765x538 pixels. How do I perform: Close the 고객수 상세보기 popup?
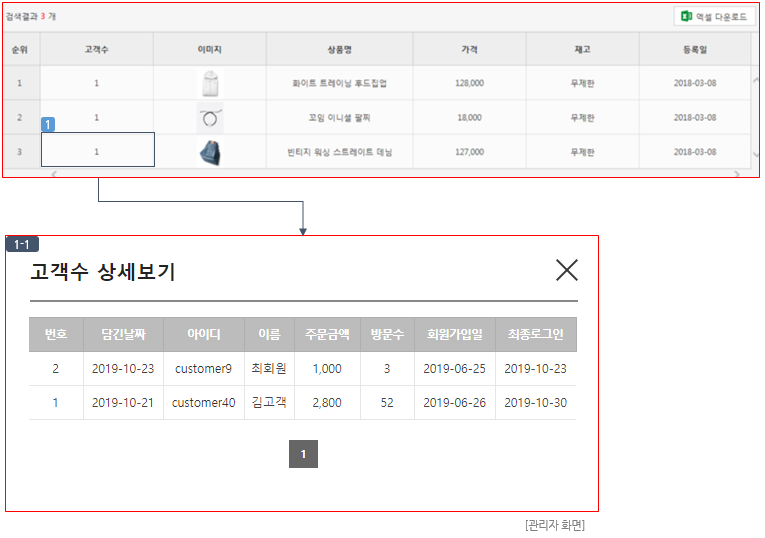[x=566, y=270]
